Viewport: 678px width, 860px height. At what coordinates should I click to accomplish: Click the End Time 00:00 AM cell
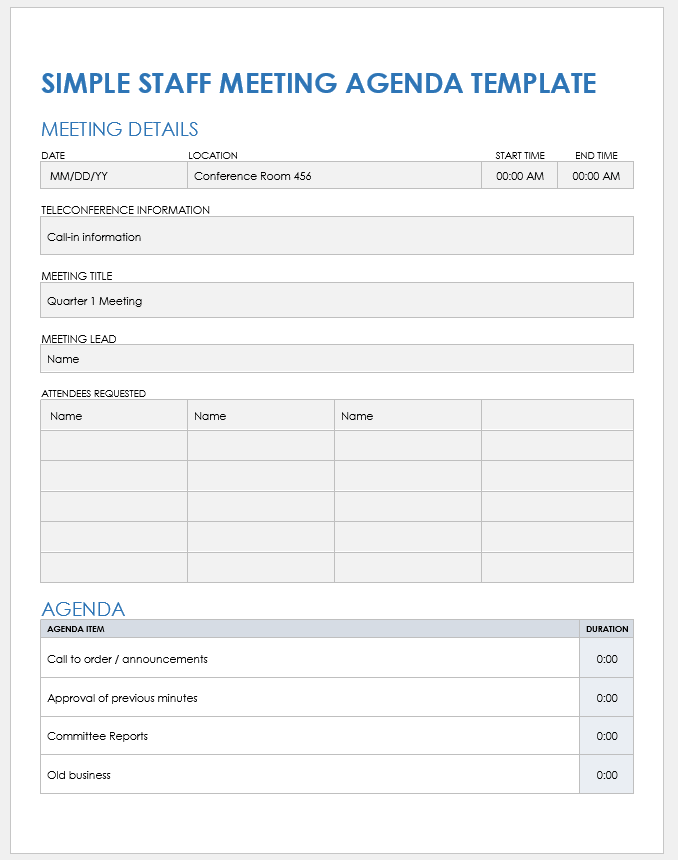595,176
